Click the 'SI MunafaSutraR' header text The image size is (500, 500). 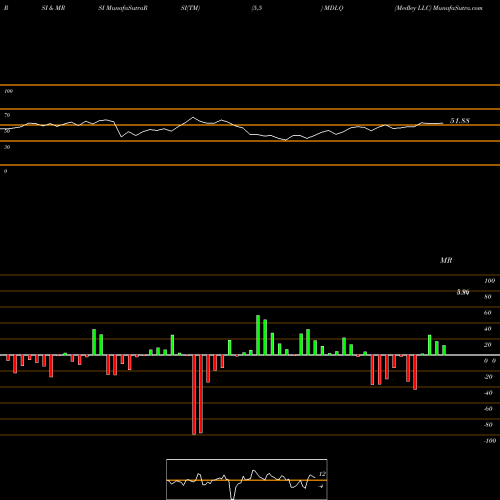(123, 8)
